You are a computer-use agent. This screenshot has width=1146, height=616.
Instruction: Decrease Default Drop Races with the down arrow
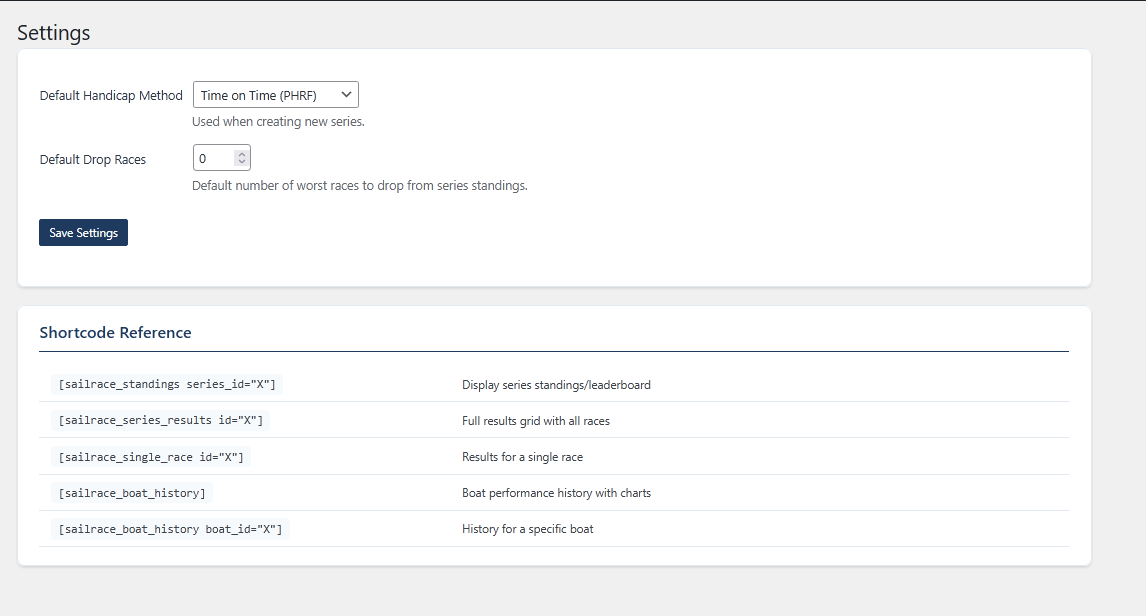pyautogui.click(x=241, y=162)
